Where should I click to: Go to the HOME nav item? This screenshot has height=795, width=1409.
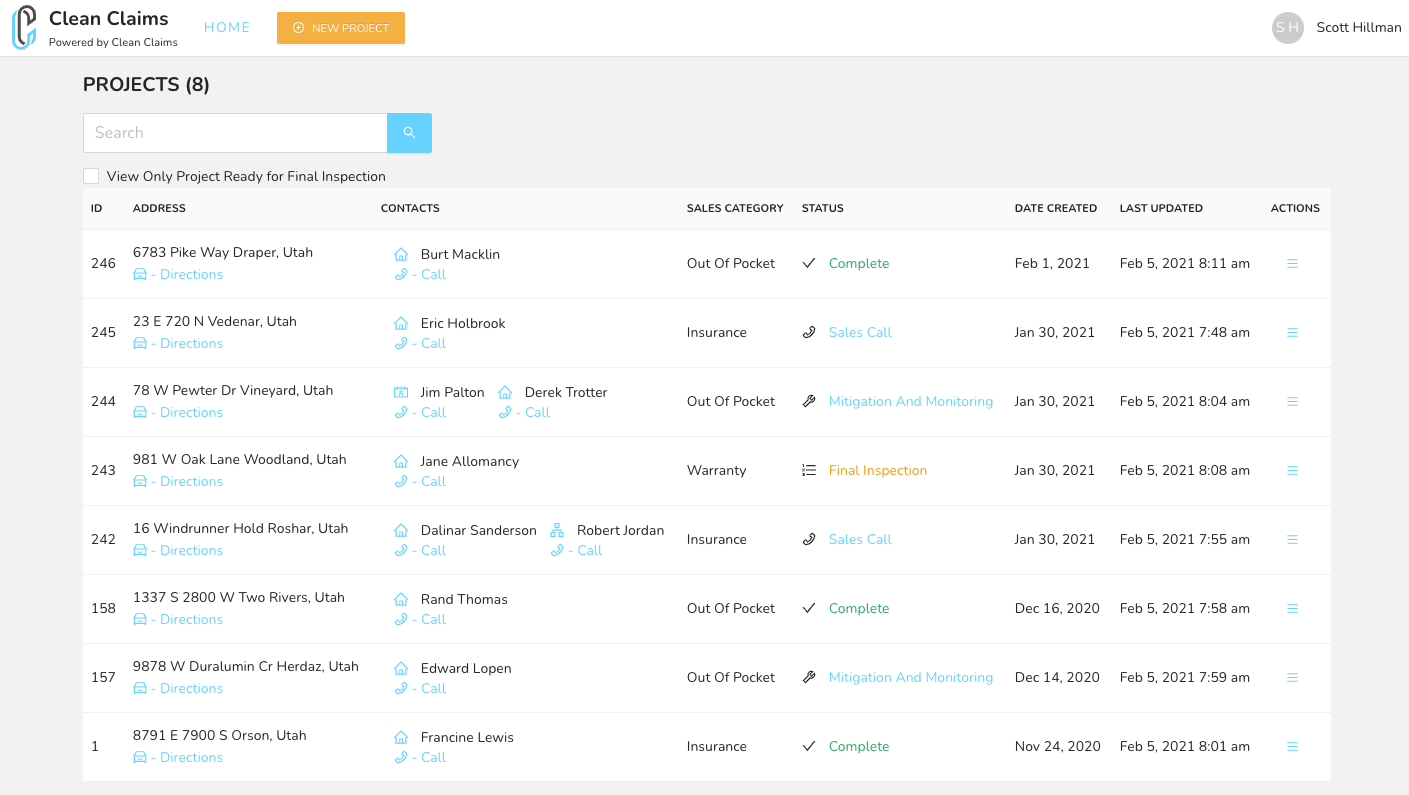tap(227, 28)
